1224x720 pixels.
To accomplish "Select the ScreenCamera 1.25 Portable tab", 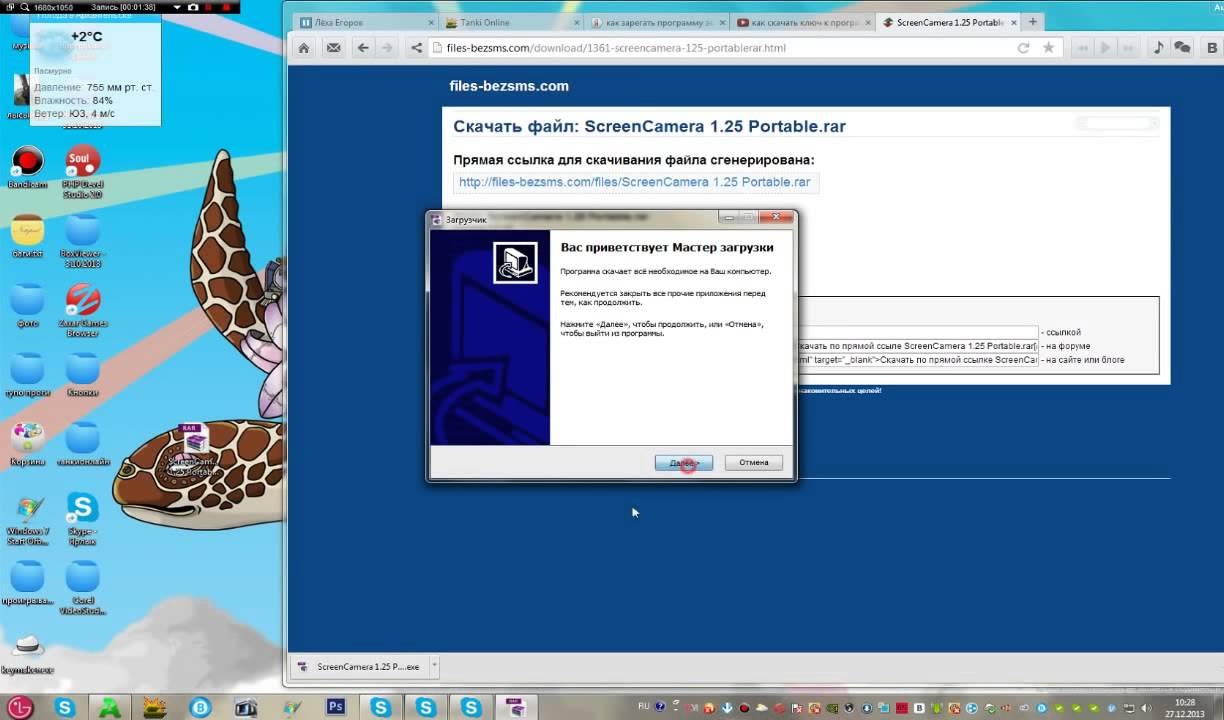I will tap(947, 22).
